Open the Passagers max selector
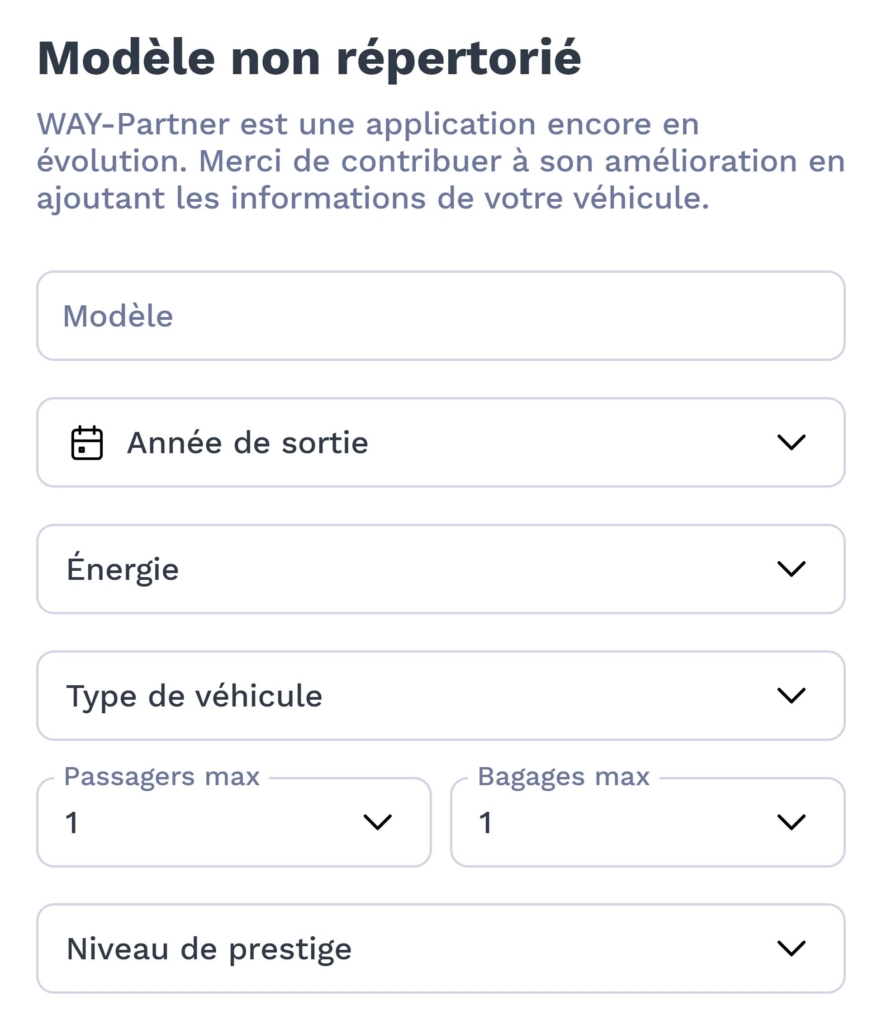 click(x=233, y=823)
